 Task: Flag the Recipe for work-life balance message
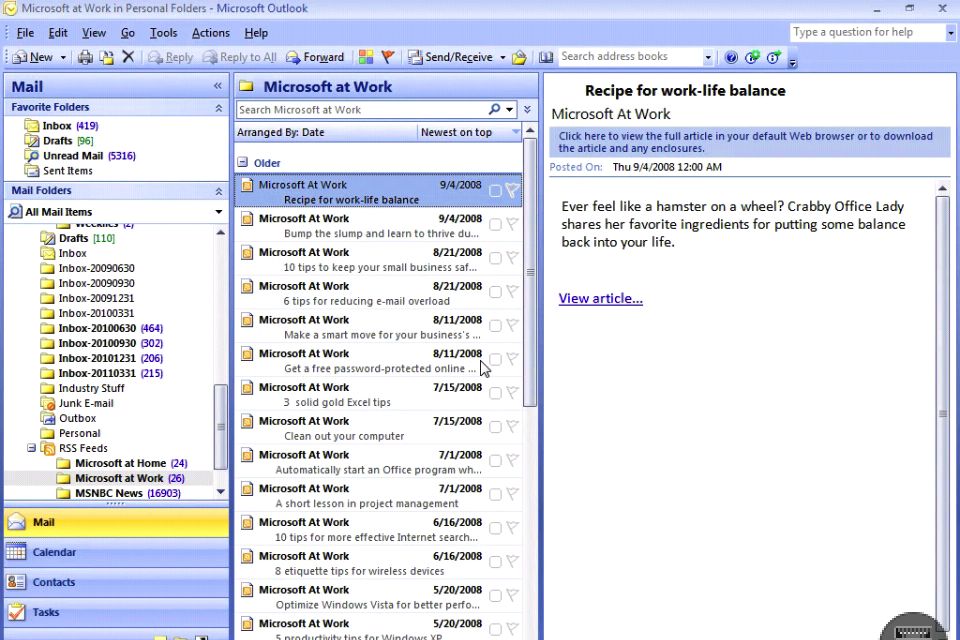[x=512, y=190]
